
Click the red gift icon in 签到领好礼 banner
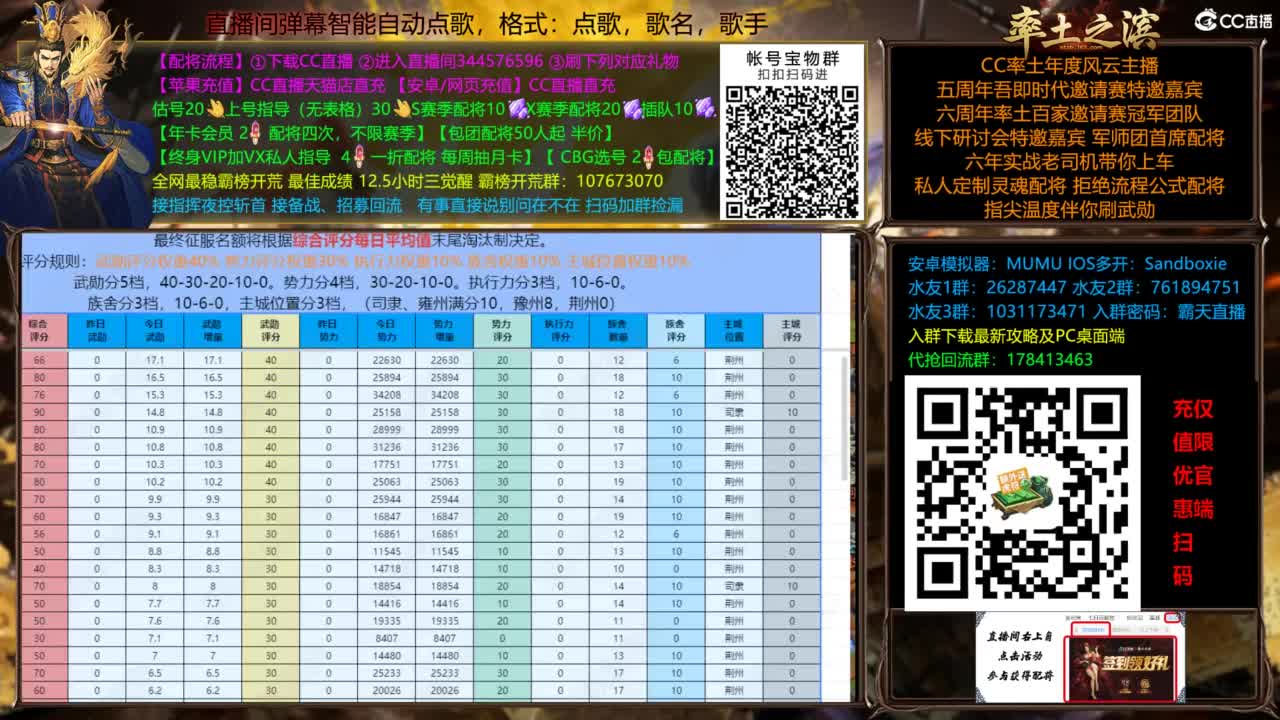(1144, 683)
